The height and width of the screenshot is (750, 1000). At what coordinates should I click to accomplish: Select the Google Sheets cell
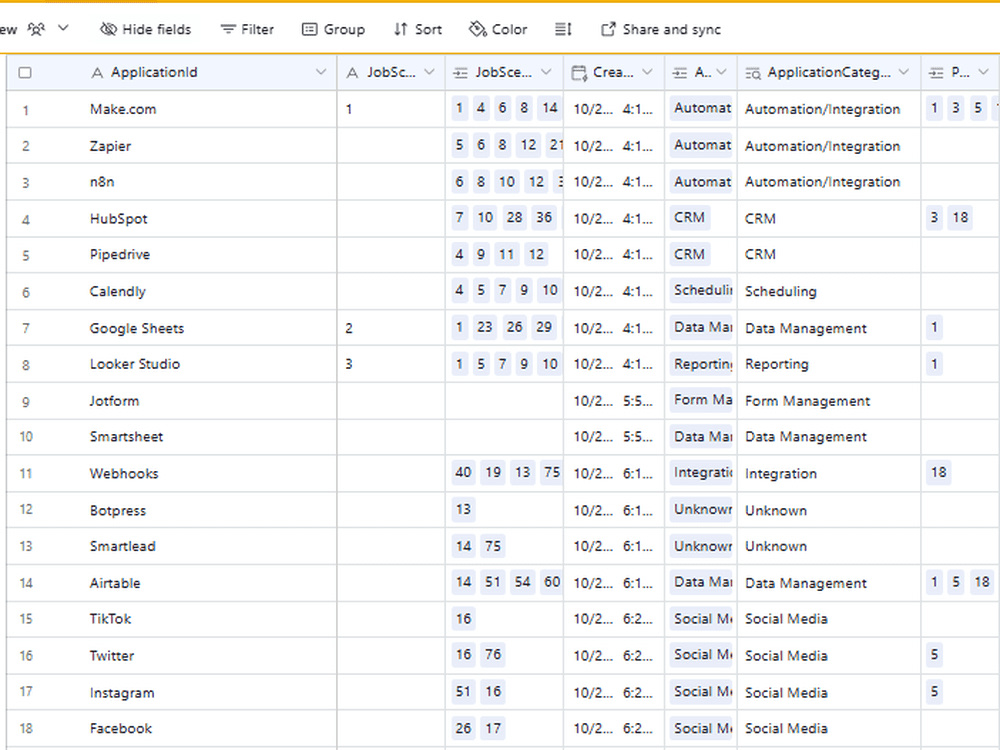coord(209,328)
